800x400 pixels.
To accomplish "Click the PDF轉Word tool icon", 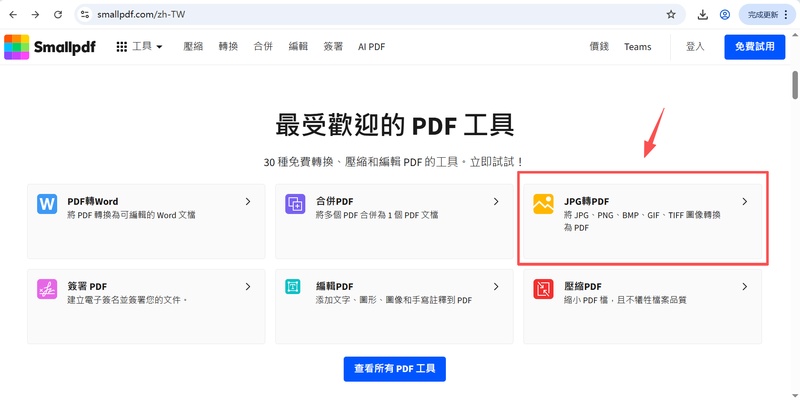I will pyautogui.click(x=47, y=204).
